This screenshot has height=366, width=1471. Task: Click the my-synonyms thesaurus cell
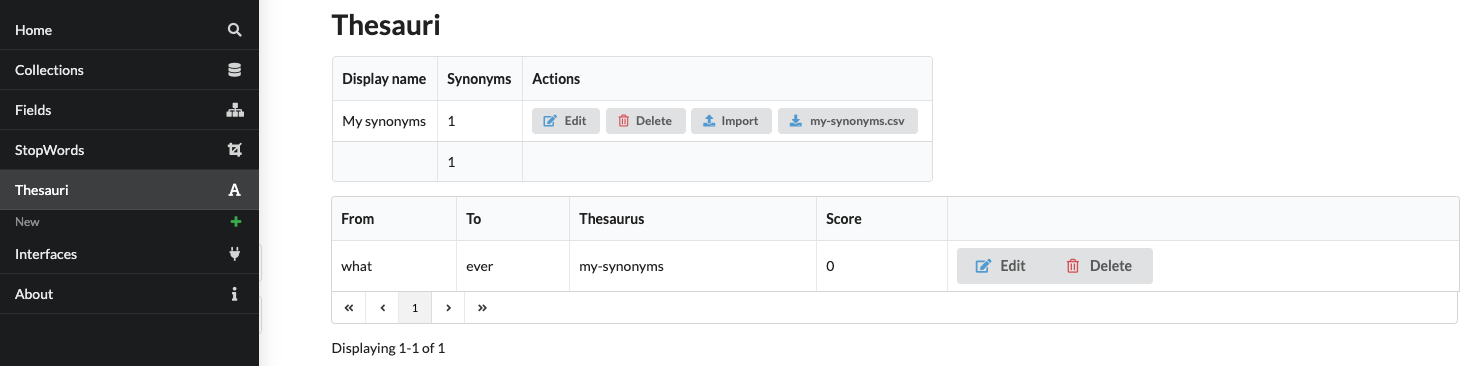tap(693, 266)
